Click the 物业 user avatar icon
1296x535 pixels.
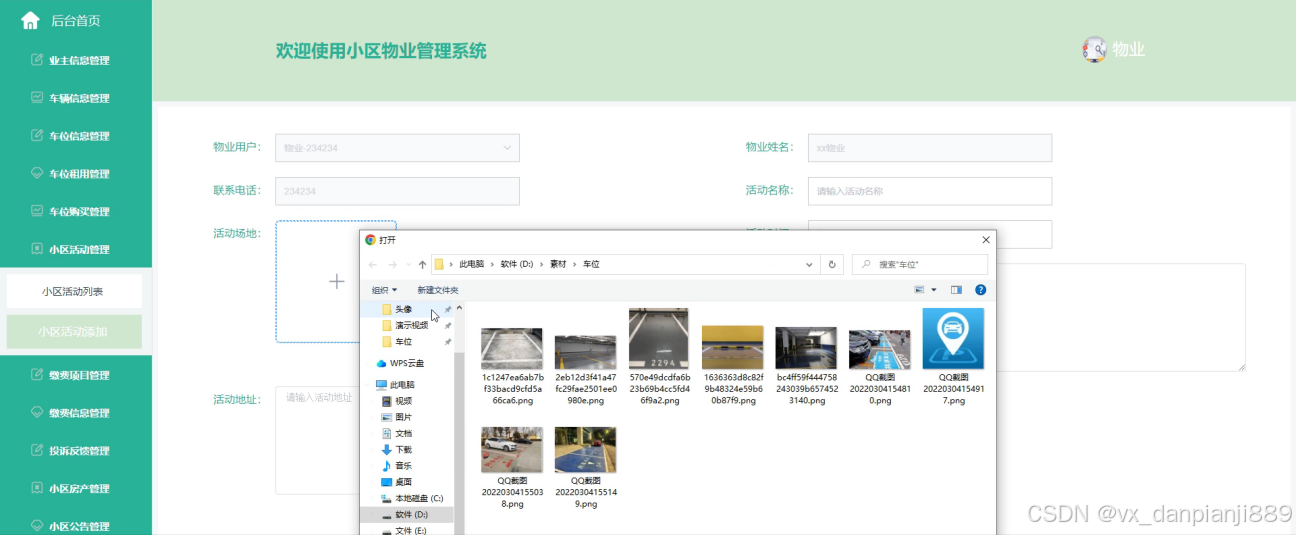click(1094, 49)
